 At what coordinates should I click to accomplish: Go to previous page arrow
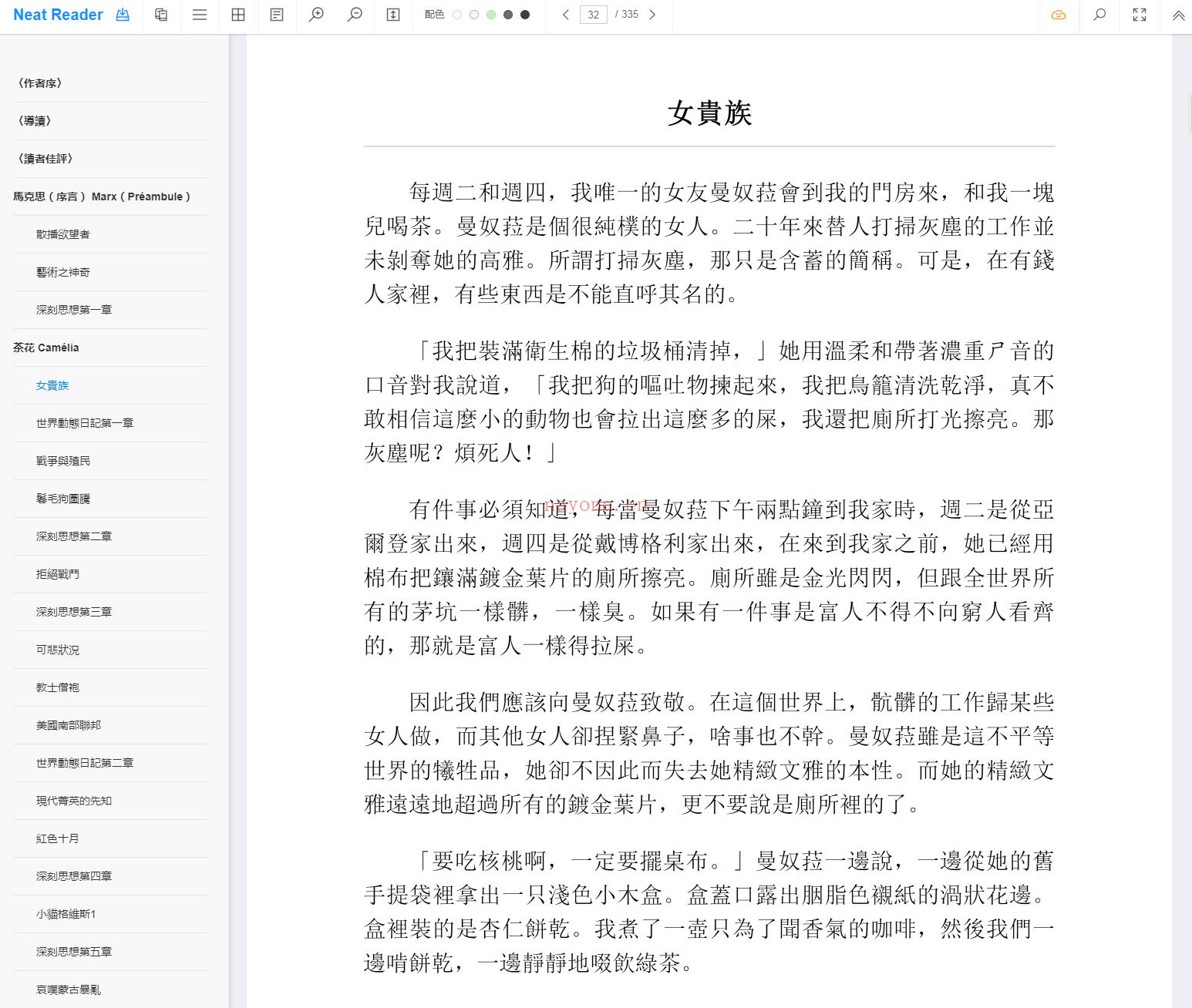pos(566,15)
